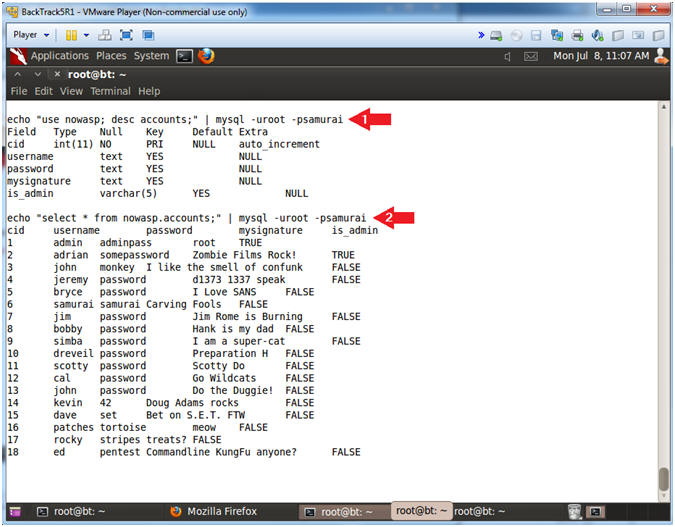Expand the power options arrow beside pause

click(x=87, y=35)
